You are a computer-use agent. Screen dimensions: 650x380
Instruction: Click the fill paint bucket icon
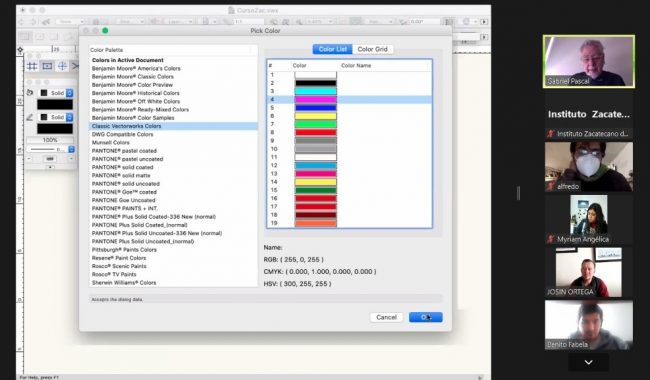(x=29, y=93)
